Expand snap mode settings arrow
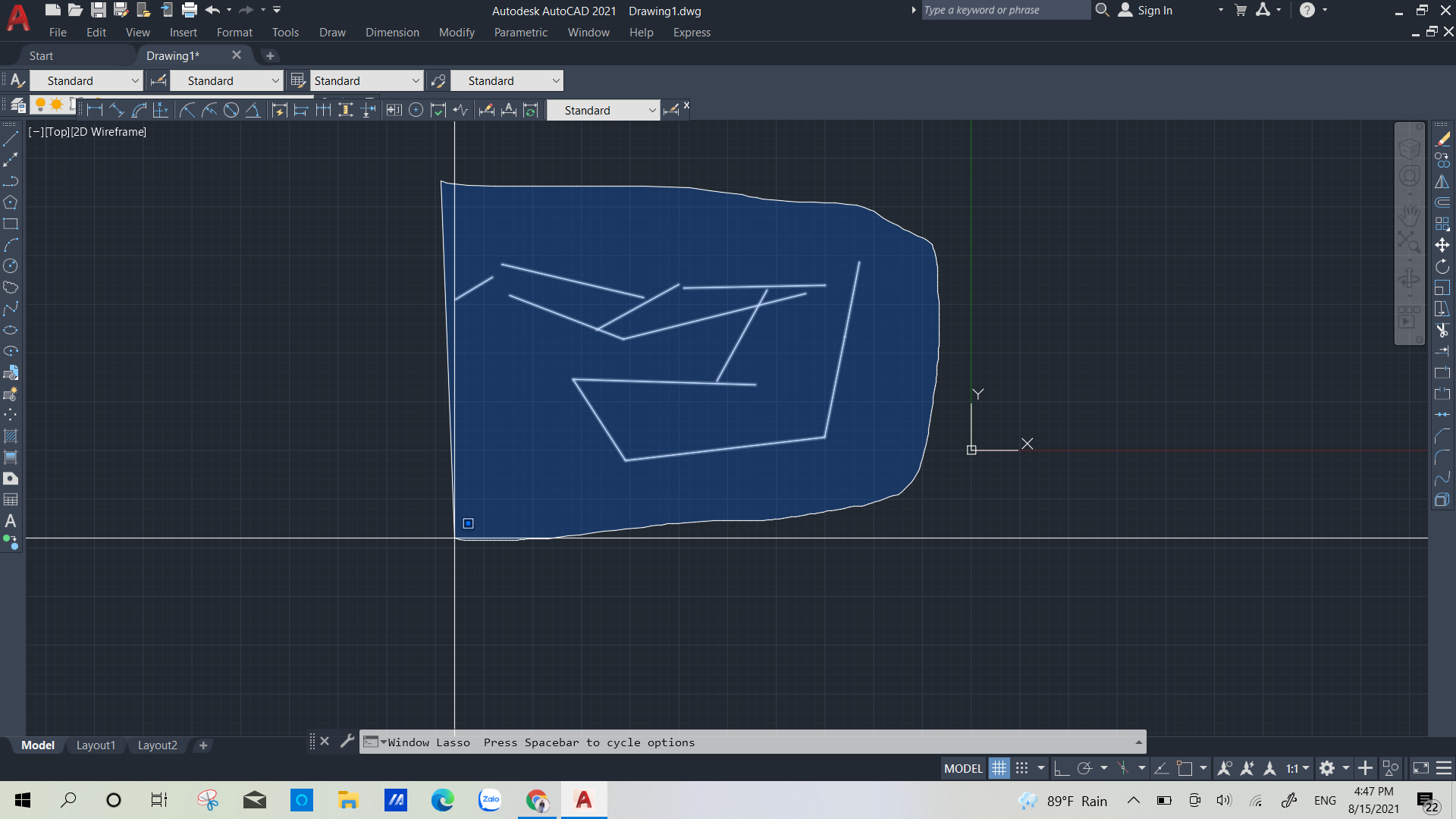The width and height of the screenshot is (1456, 819). point(1041,768)
